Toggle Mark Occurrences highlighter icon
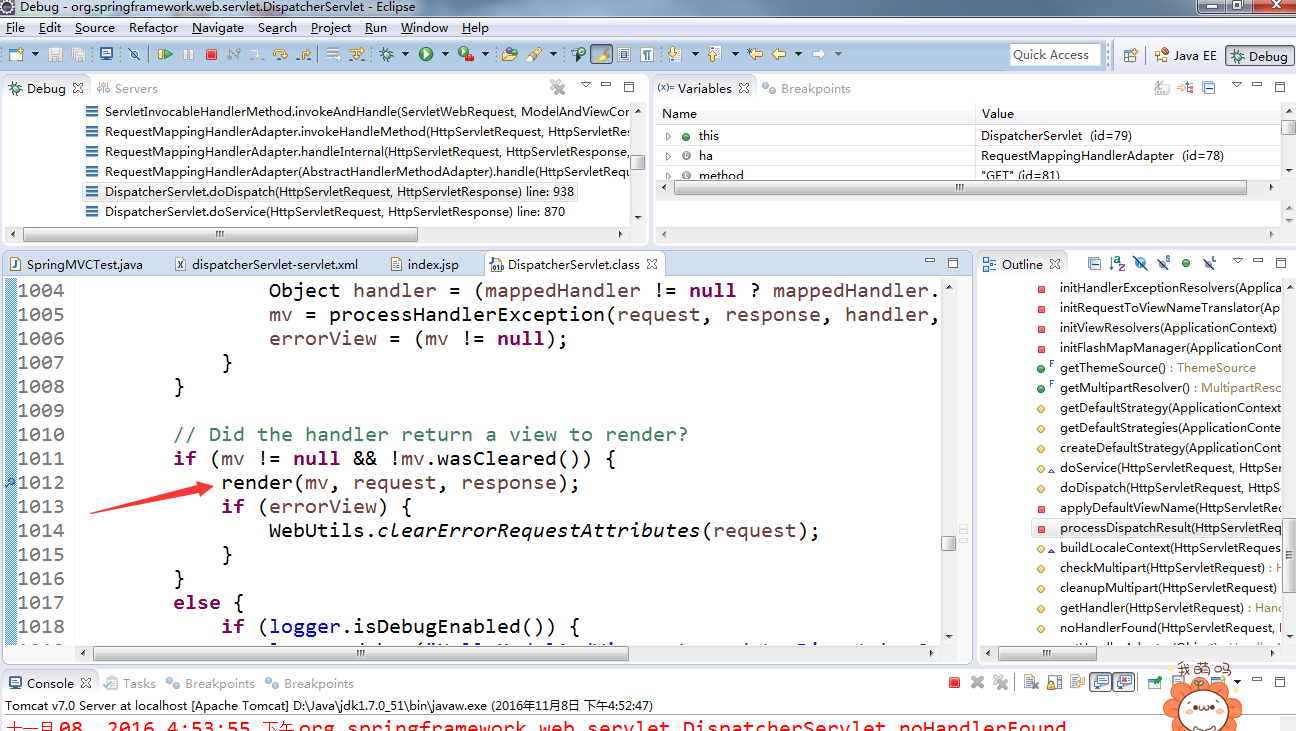 [x=601, y=54]
